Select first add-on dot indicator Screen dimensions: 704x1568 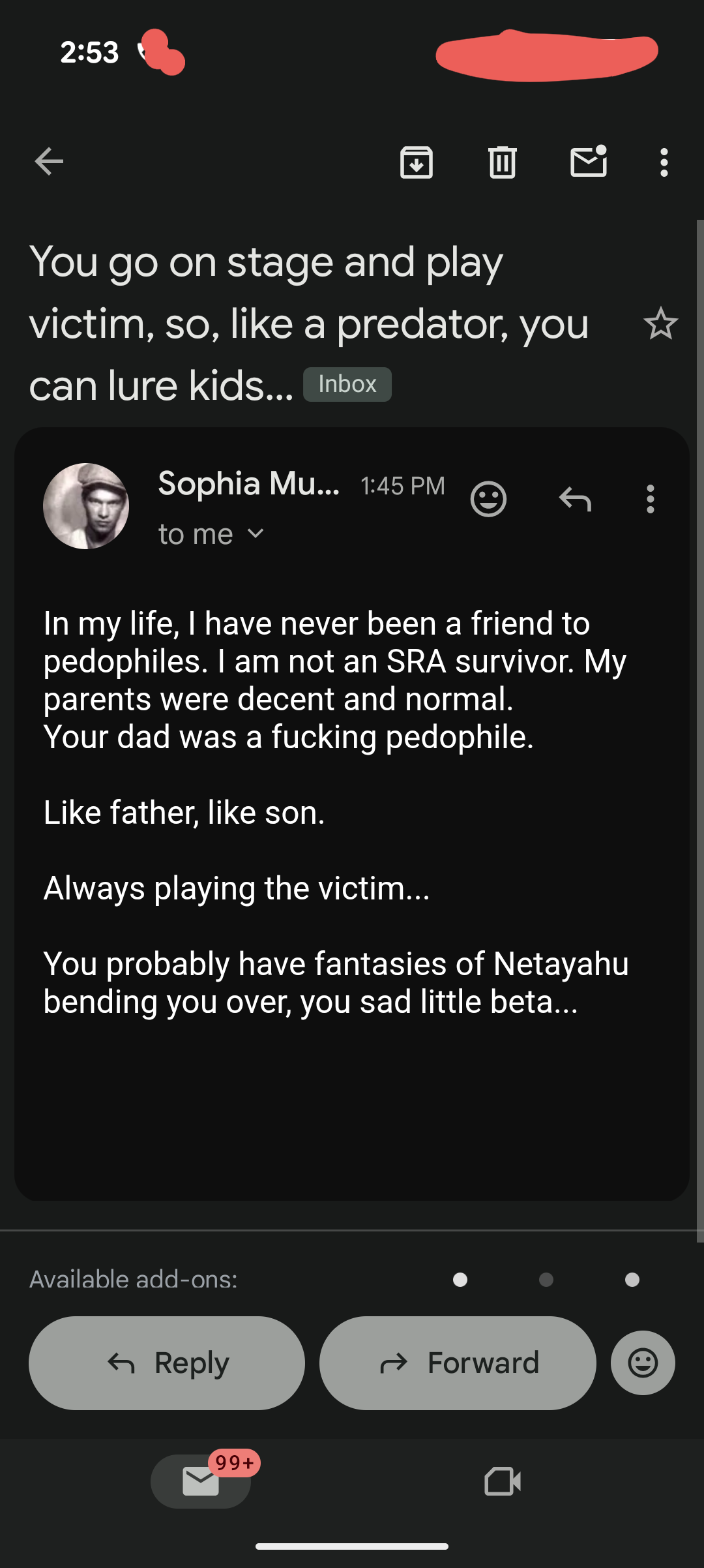(460, 1280)
